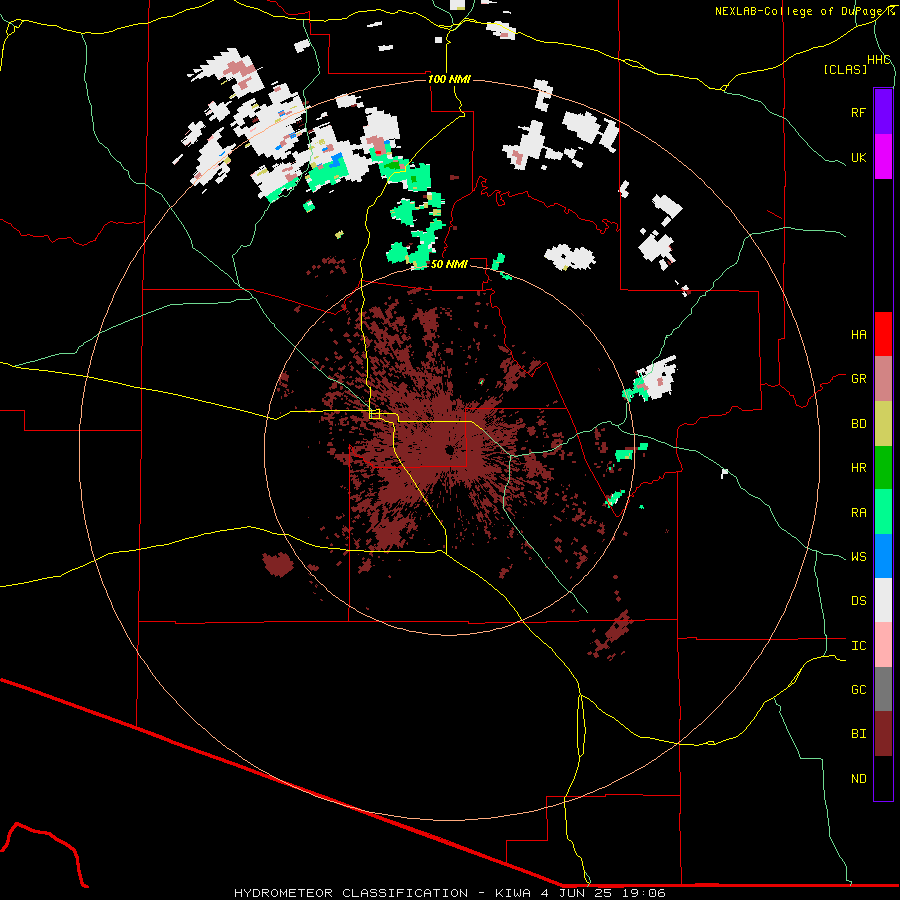Click the RA light green legend swatch
Screen dimensions: 900x900
pos(883,512)
